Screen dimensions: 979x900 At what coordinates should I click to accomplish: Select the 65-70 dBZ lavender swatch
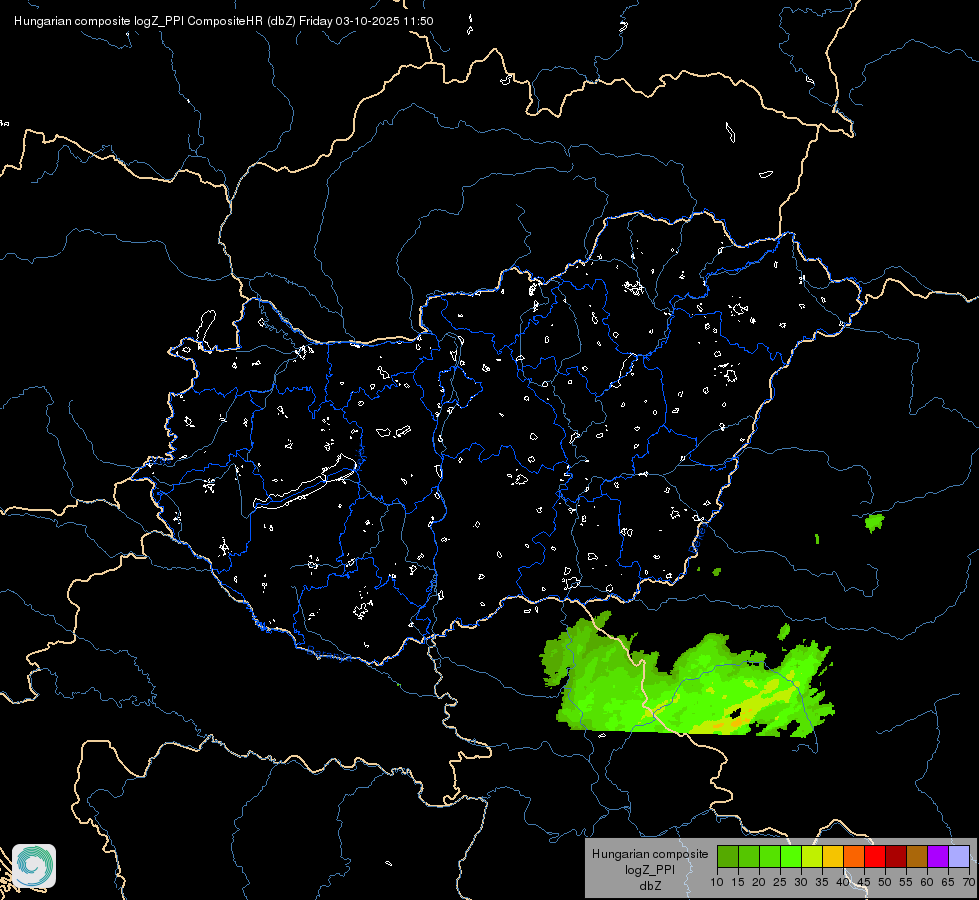(959, 856)
